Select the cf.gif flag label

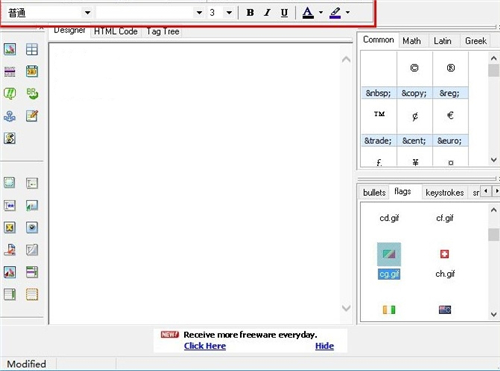click(445, 218)
